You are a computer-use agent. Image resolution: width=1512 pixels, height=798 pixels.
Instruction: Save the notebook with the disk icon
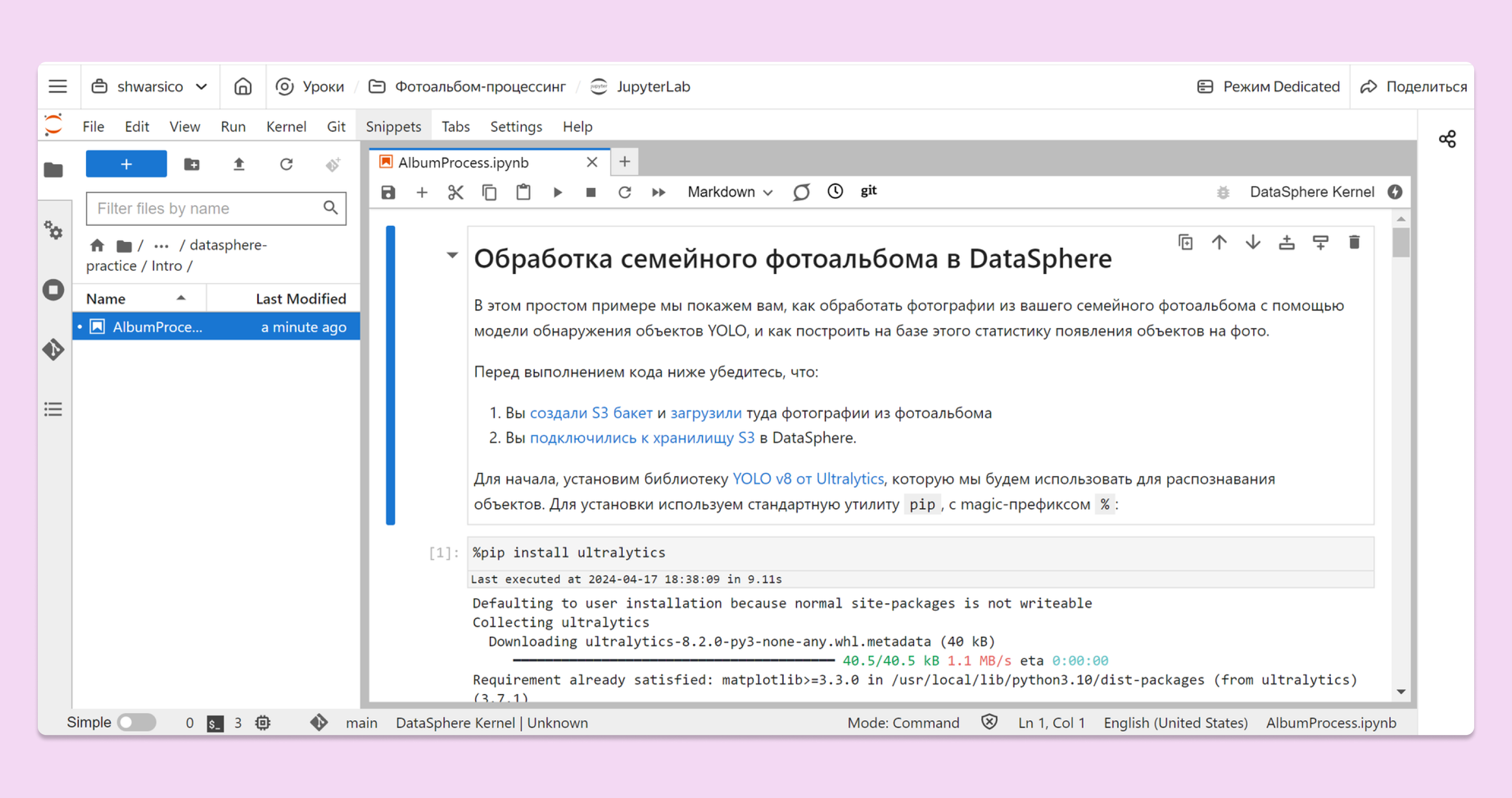tap(388, 193)
